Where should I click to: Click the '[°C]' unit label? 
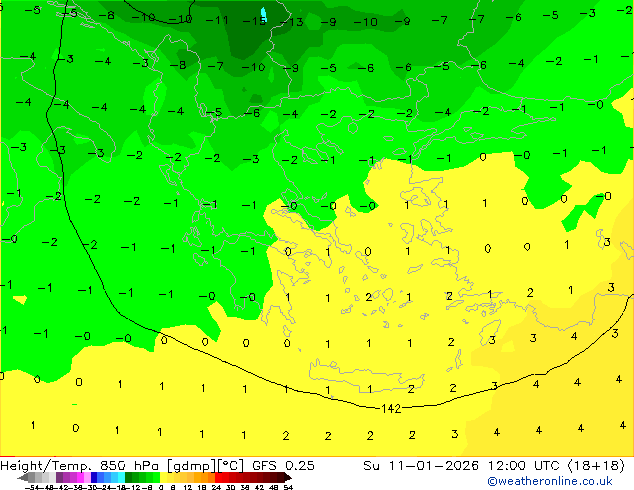point(231,466)
